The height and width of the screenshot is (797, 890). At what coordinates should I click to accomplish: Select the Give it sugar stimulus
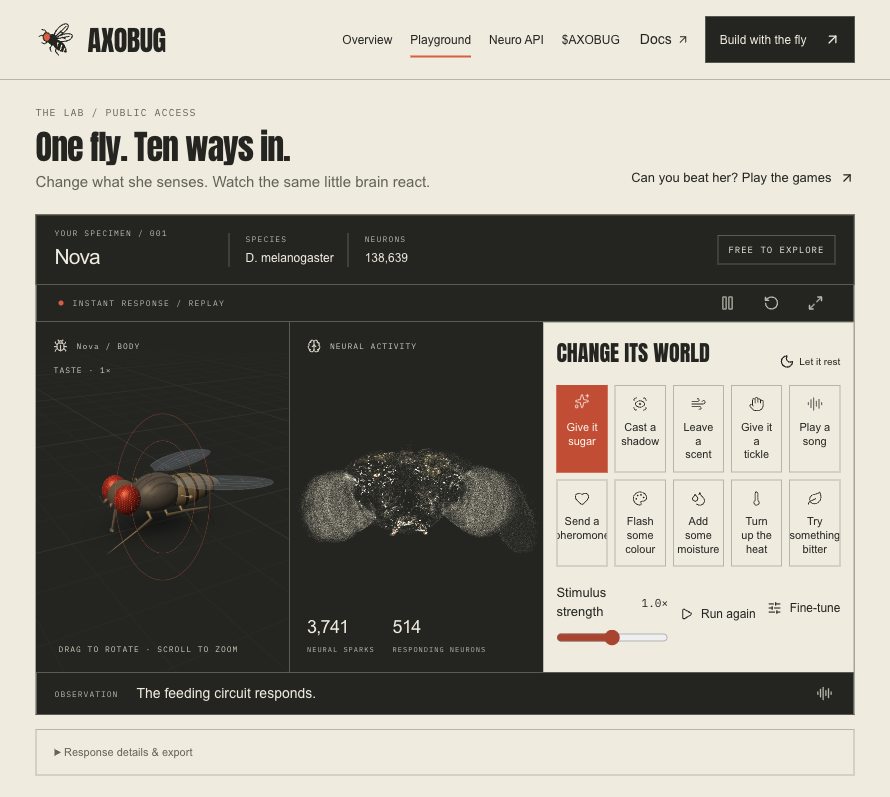[x=582, y=429]
